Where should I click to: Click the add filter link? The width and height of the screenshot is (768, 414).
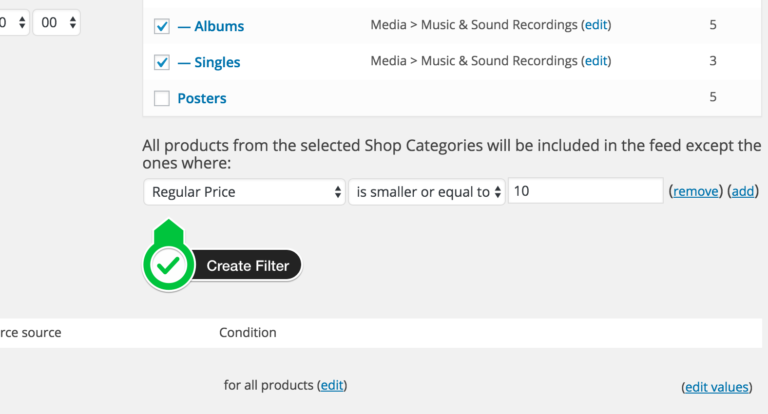click(x=743, y=191)
